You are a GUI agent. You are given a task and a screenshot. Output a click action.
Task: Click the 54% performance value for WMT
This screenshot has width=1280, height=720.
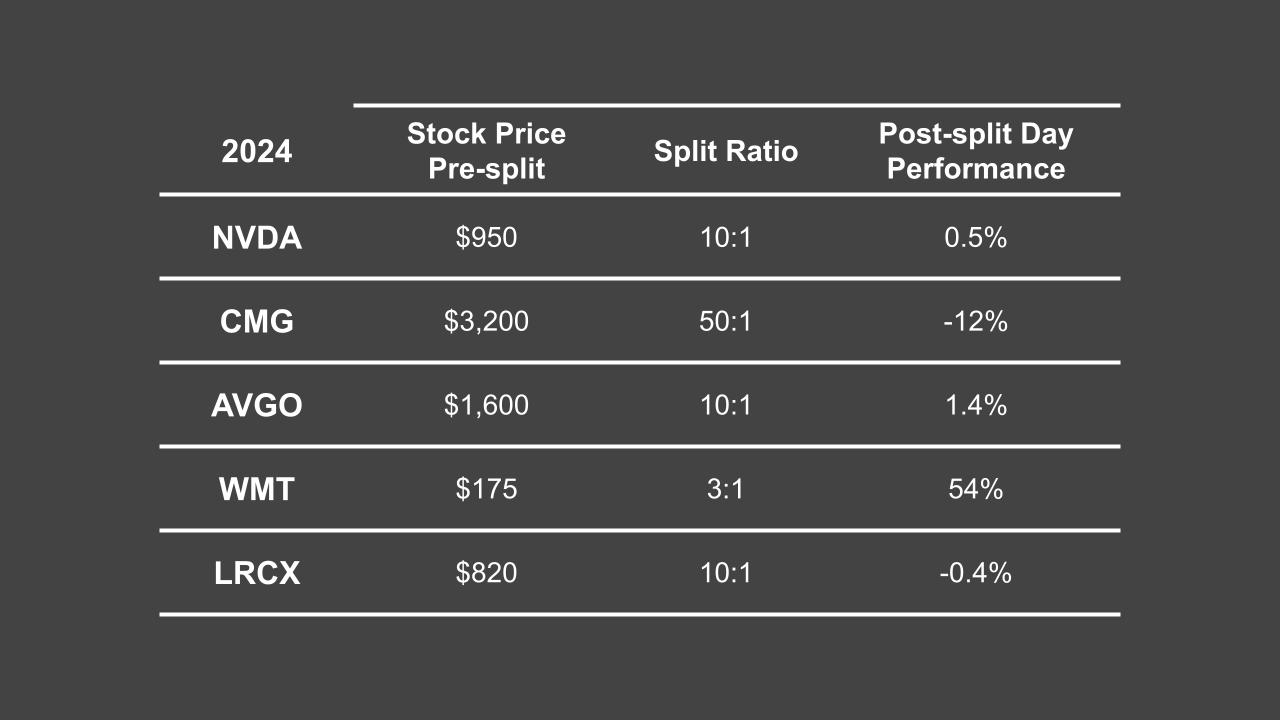point(975,490)
